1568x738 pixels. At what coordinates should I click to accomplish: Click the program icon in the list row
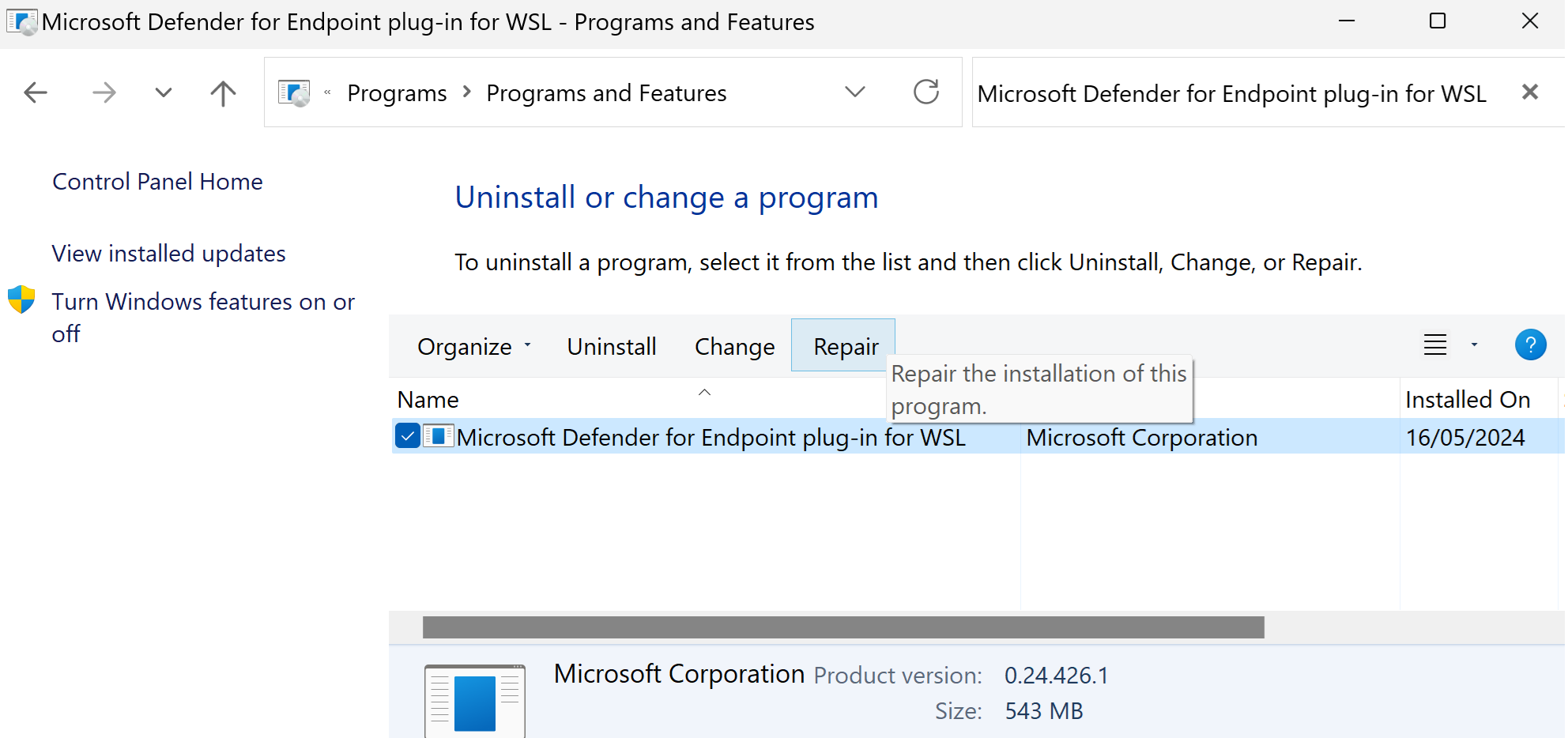439,436
